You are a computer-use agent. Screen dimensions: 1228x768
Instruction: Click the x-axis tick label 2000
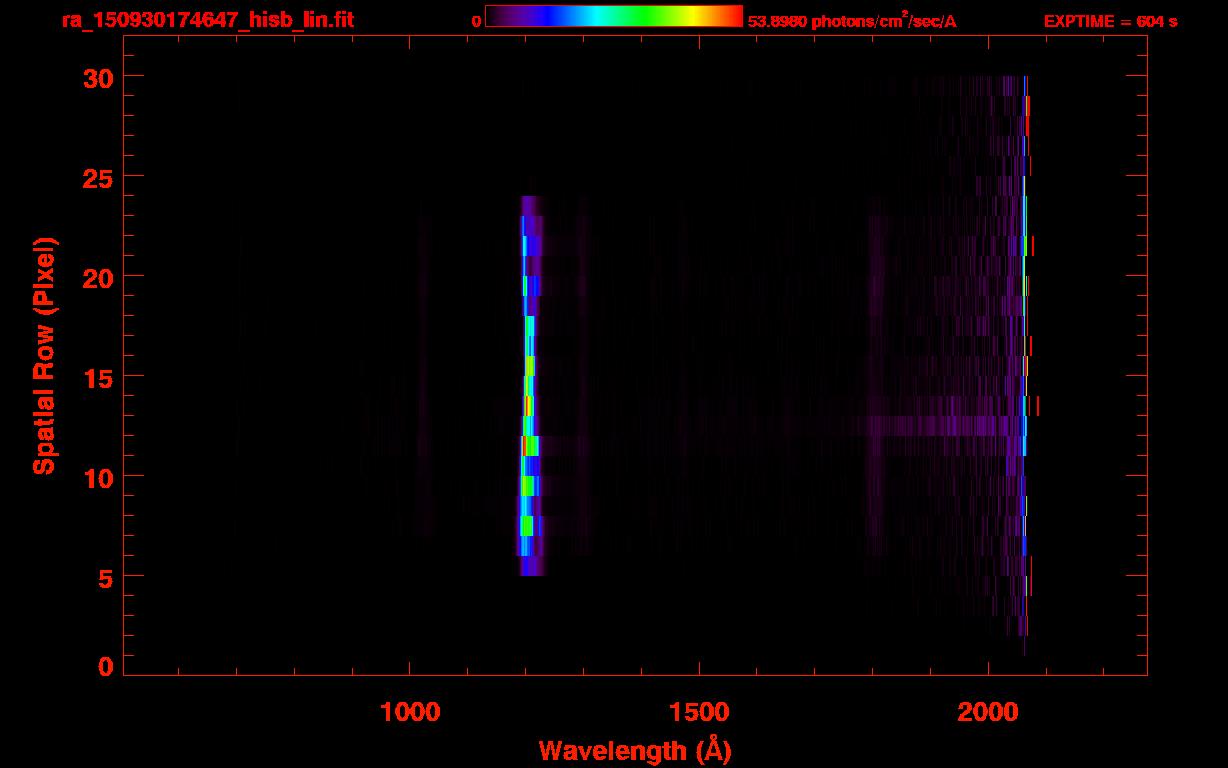pos(988,712)
